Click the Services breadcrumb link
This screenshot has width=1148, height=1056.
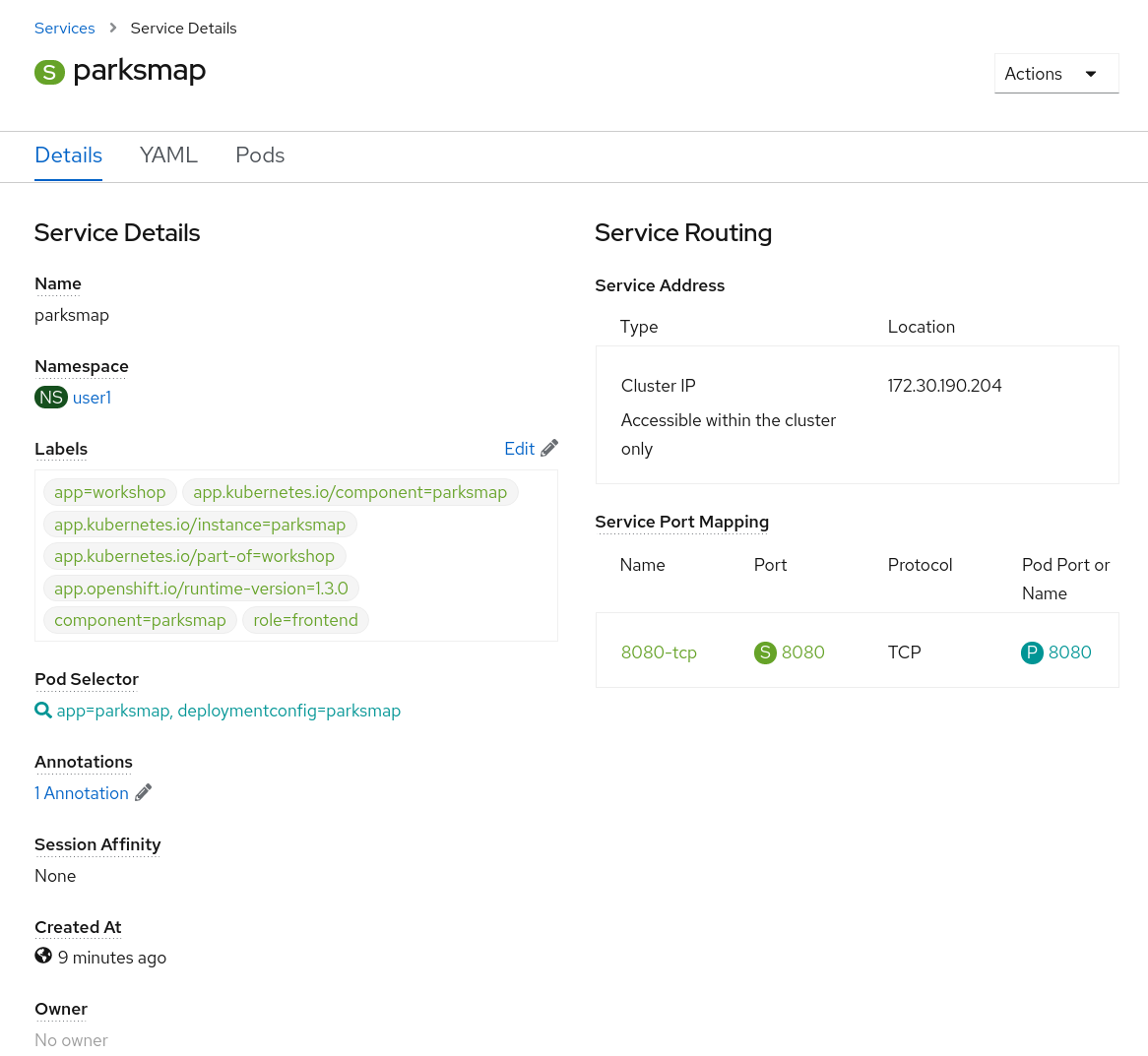(64, 28)
